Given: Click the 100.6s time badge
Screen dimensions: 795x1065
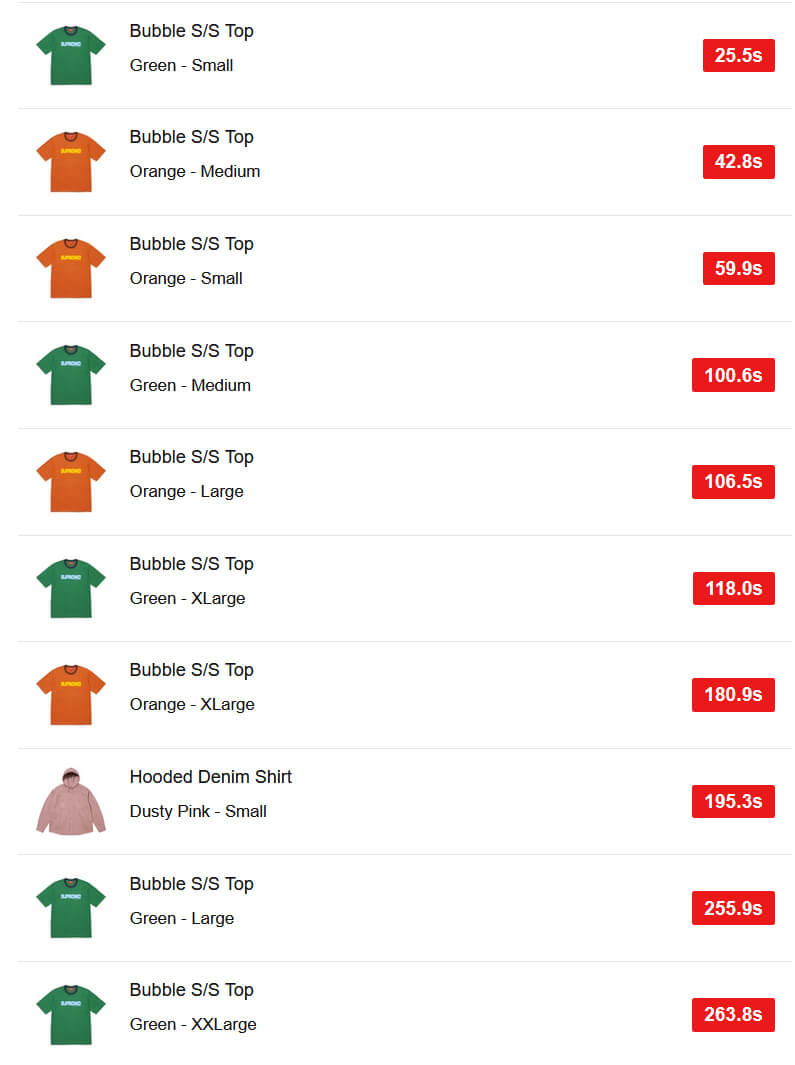Looking at the screenshot, I should (733, 375).
